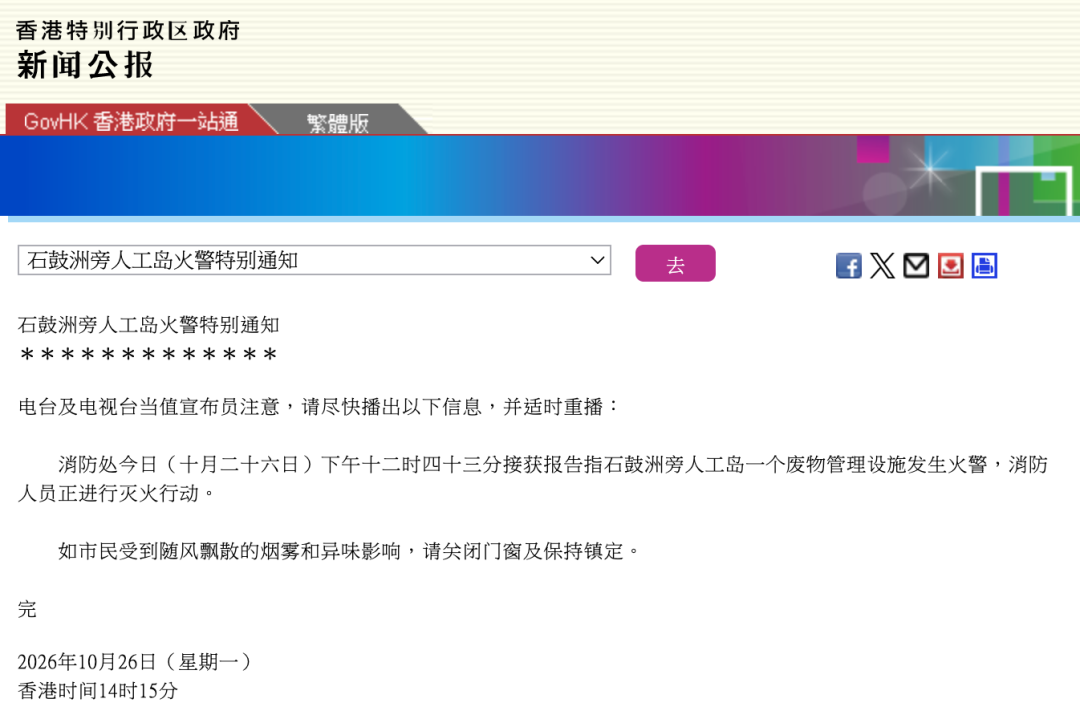Click the purple 去 go button

tap(675, 263)
